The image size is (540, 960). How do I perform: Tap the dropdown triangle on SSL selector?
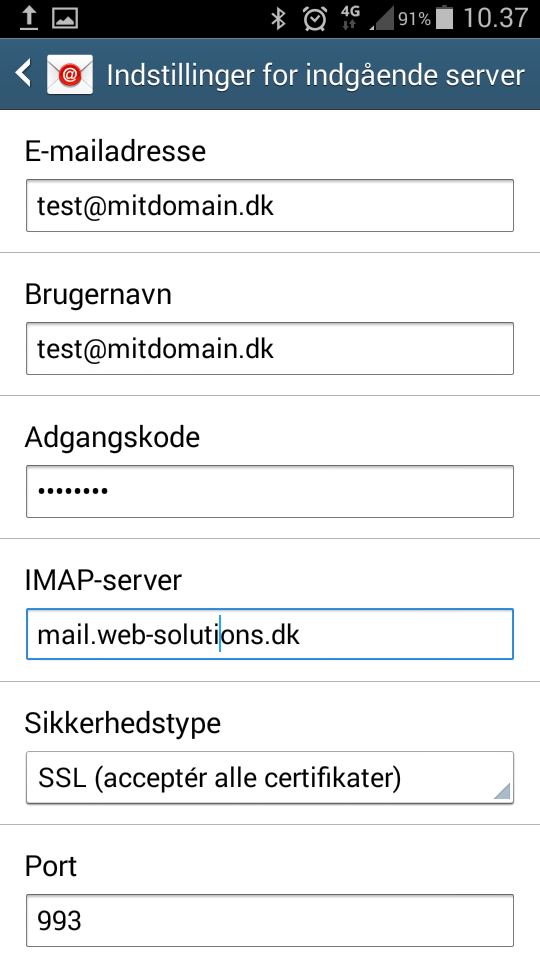502,791
